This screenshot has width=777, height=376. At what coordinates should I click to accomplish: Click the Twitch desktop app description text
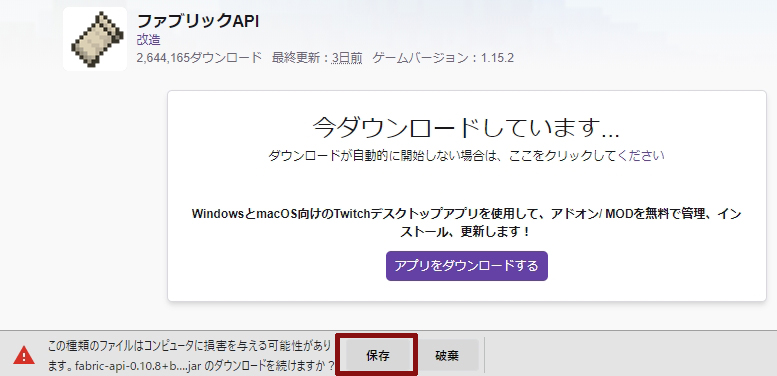tap(466, 222)
